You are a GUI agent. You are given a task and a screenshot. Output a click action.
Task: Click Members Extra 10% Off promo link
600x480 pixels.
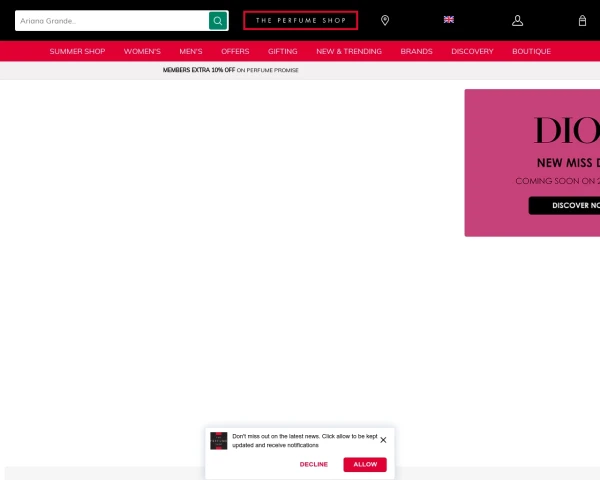[x=231, y=70]
